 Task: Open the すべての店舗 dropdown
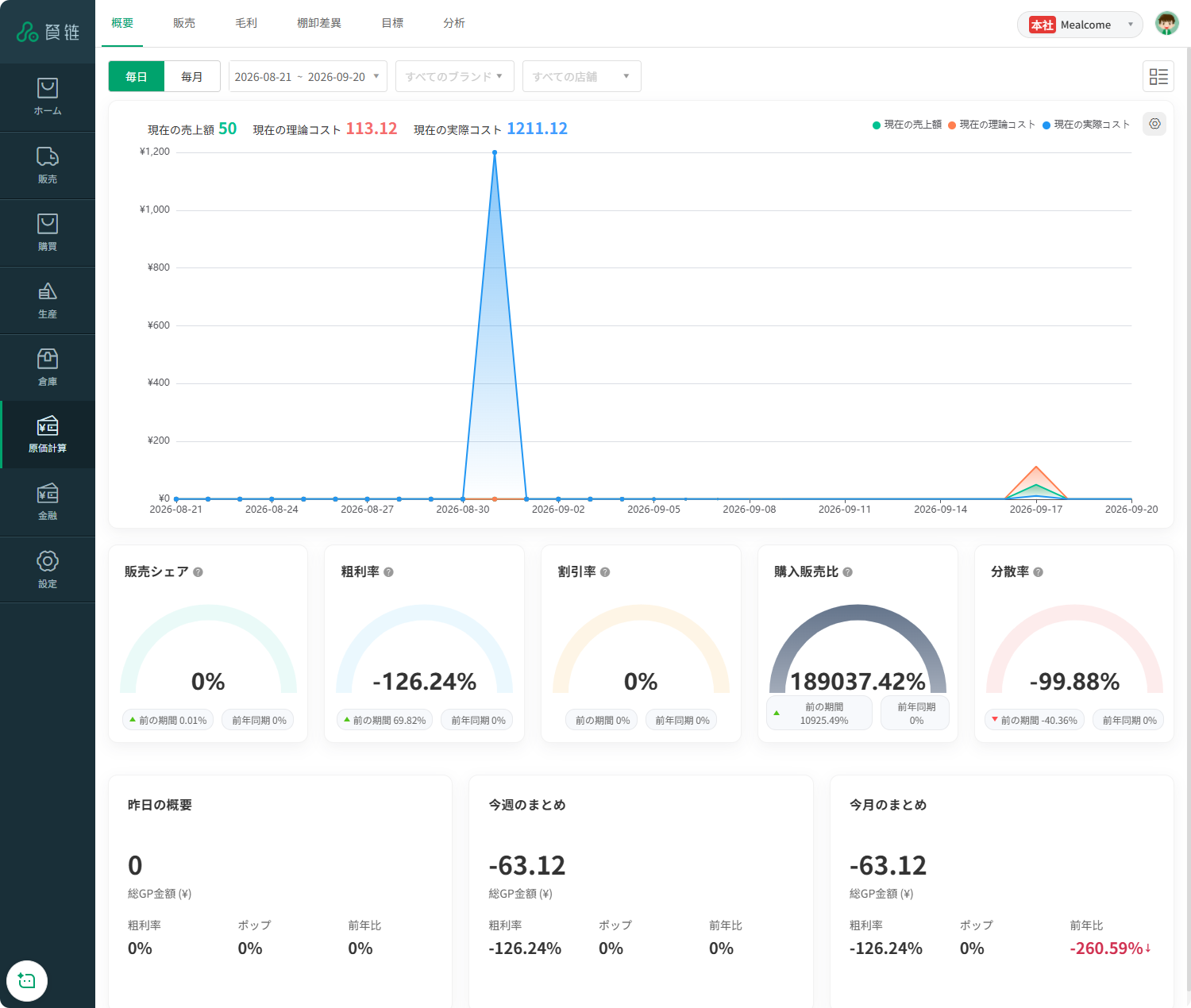[x=582, y=76]
